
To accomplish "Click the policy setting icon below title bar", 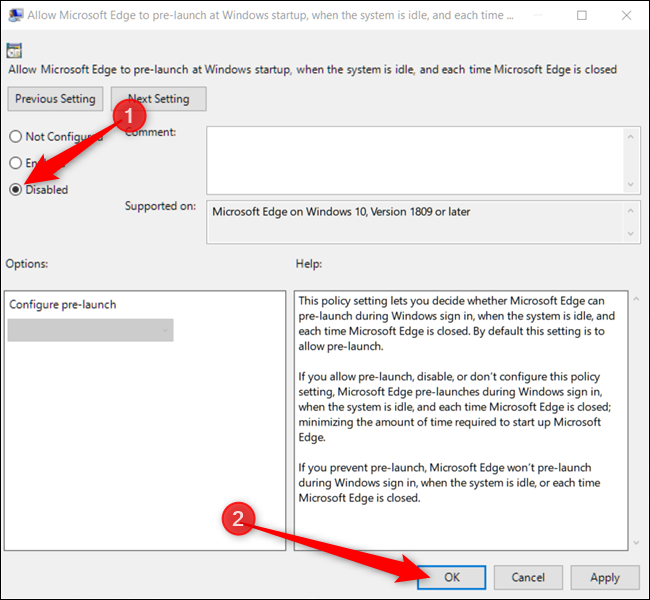I will tap(14, 51).
